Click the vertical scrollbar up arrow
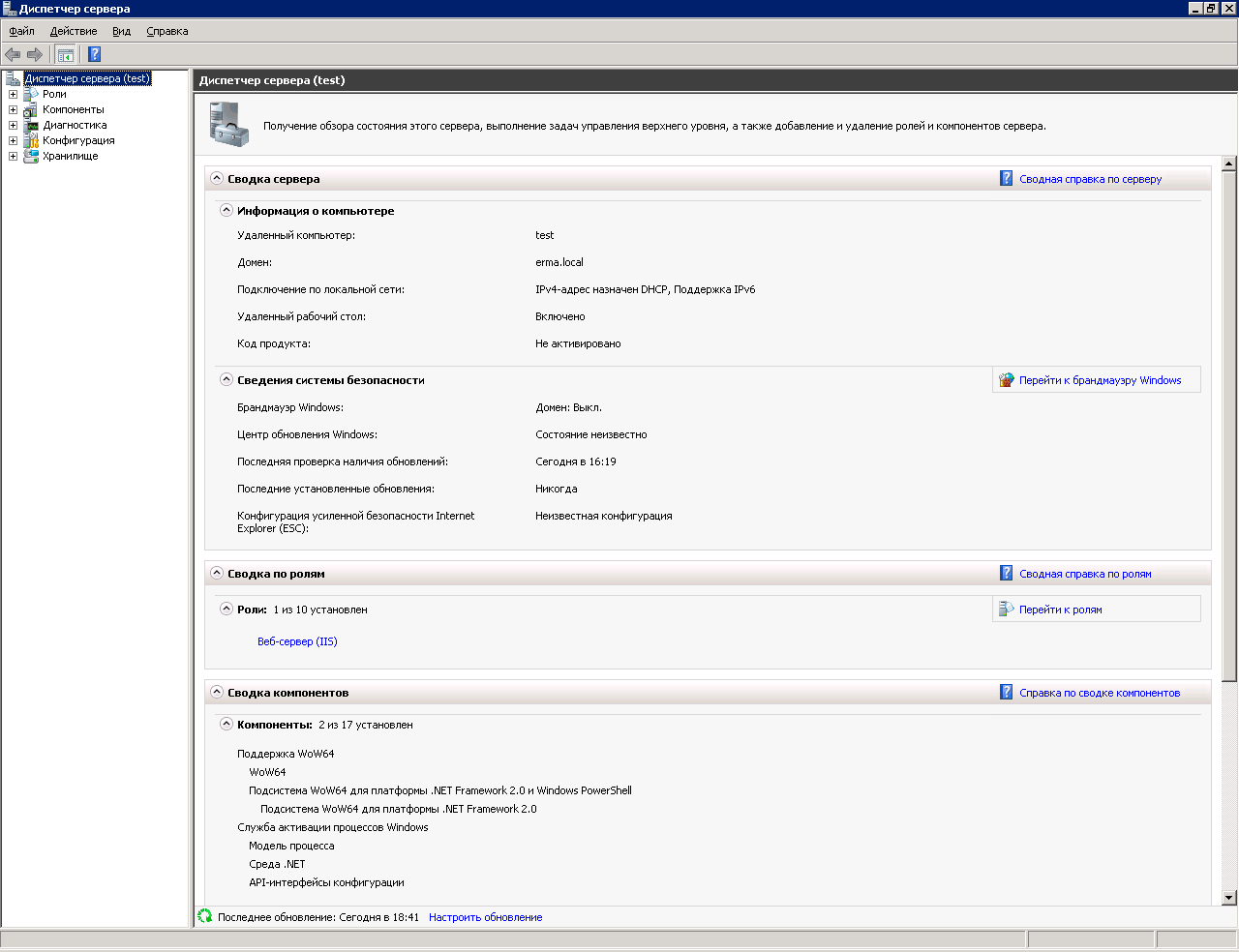This screenshot has width=1239, height=952. 1229,164
